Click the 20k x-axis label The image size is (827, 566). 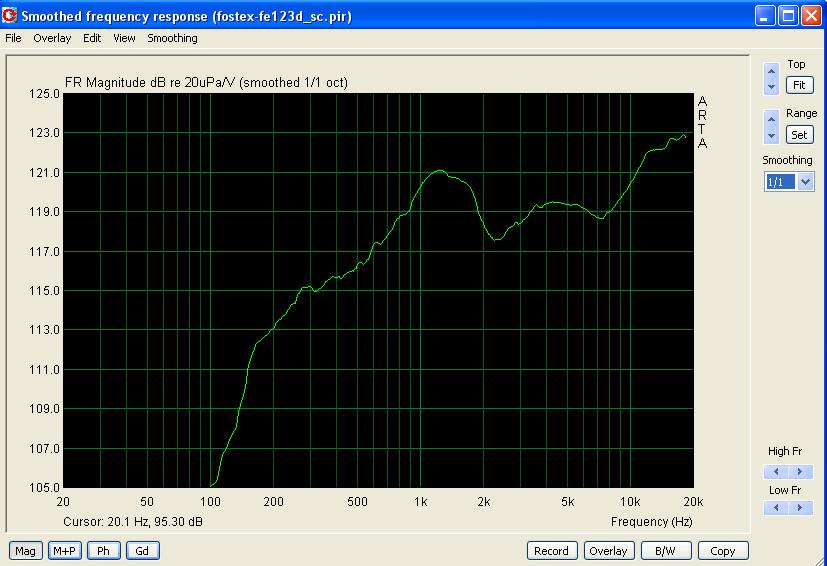(x=694, y=502)
